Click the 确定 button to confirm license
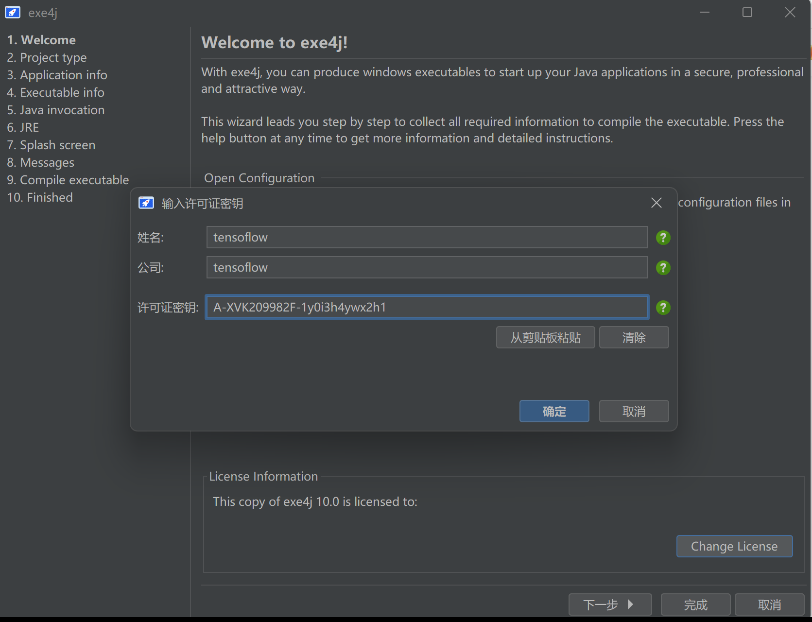 click(554, 412)
